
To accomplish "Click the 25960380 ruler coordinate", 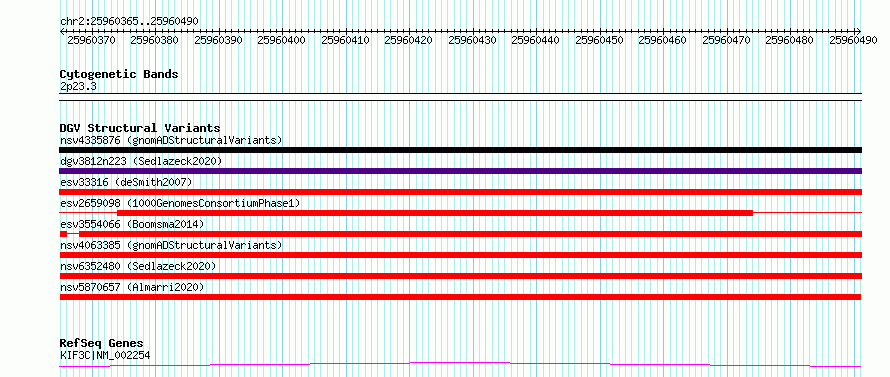I will tap(154, 40).
